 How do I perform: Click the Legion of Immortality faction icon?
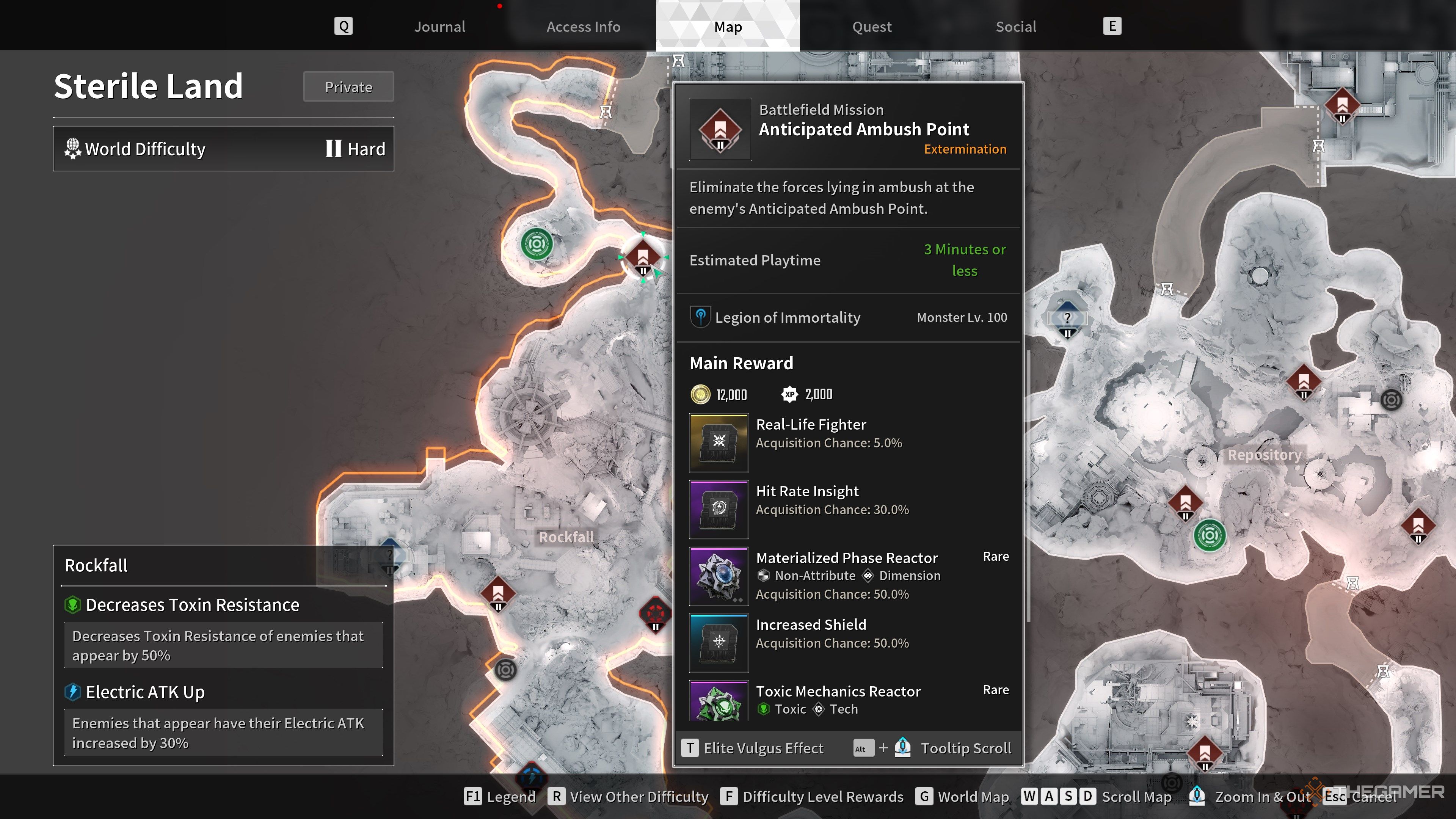tap(700, 317)
